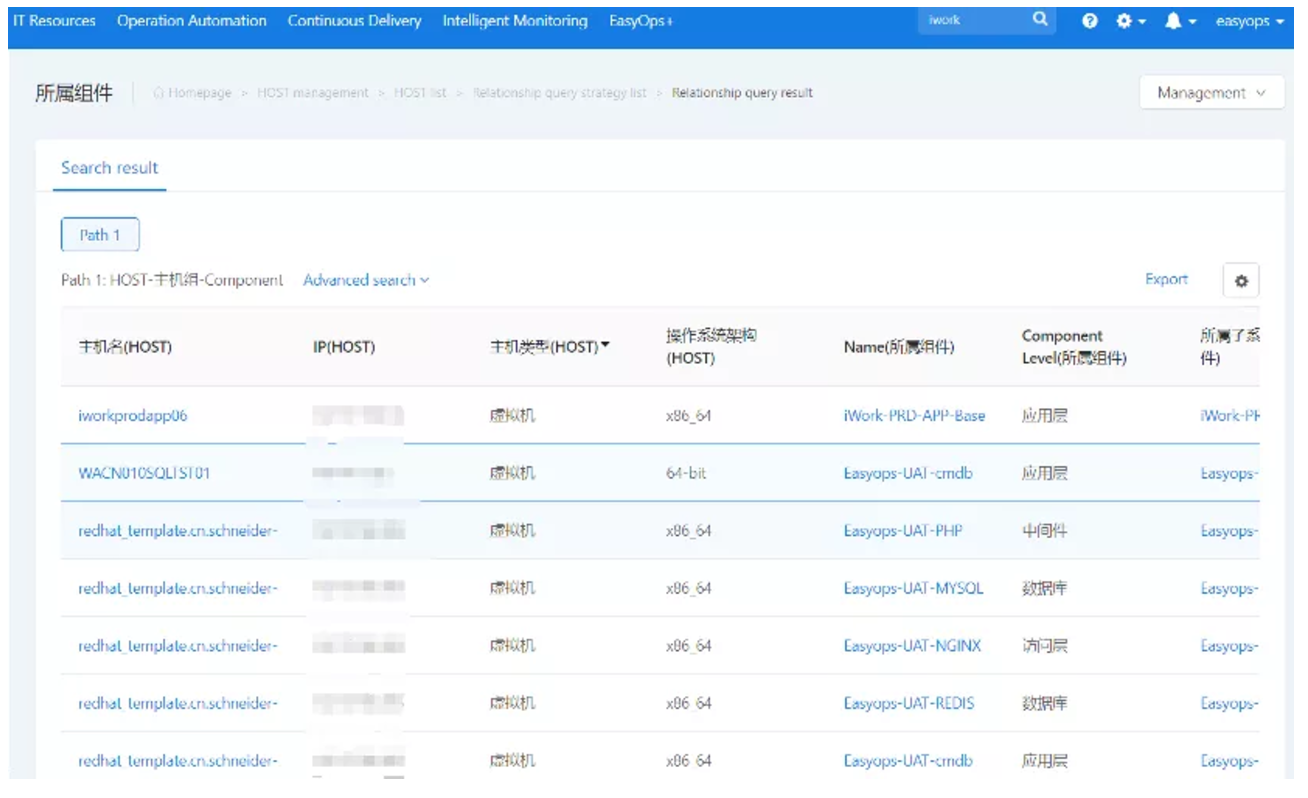Click 数据库 cell in Easyops-UAT-MYSQL row
Screen dimensions: 1308x798
pyautogui.click(x=1044, y=589)
